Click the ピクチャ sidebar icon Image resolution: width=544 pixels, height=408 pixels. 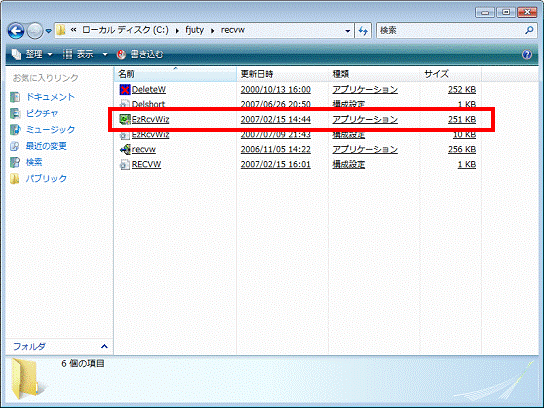tap(15, 113)
